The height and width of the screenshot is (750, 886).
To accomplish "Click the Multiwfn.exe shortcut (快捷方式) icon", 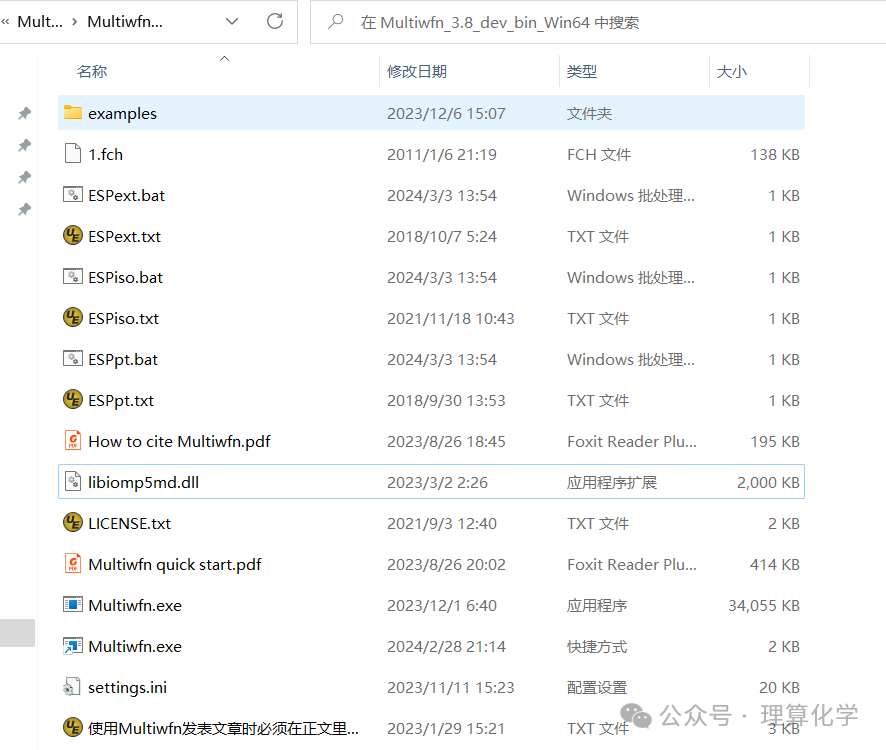I will (72, 646).
